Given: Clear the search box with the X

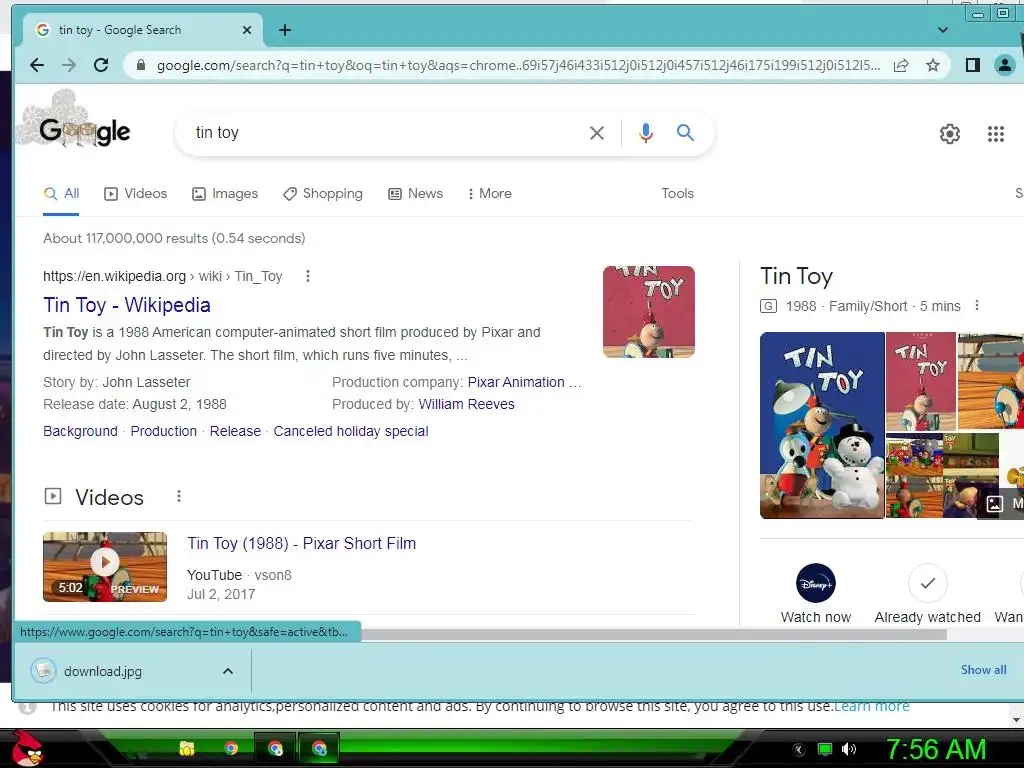Looking at the screenshot, I should click(596, 133).
